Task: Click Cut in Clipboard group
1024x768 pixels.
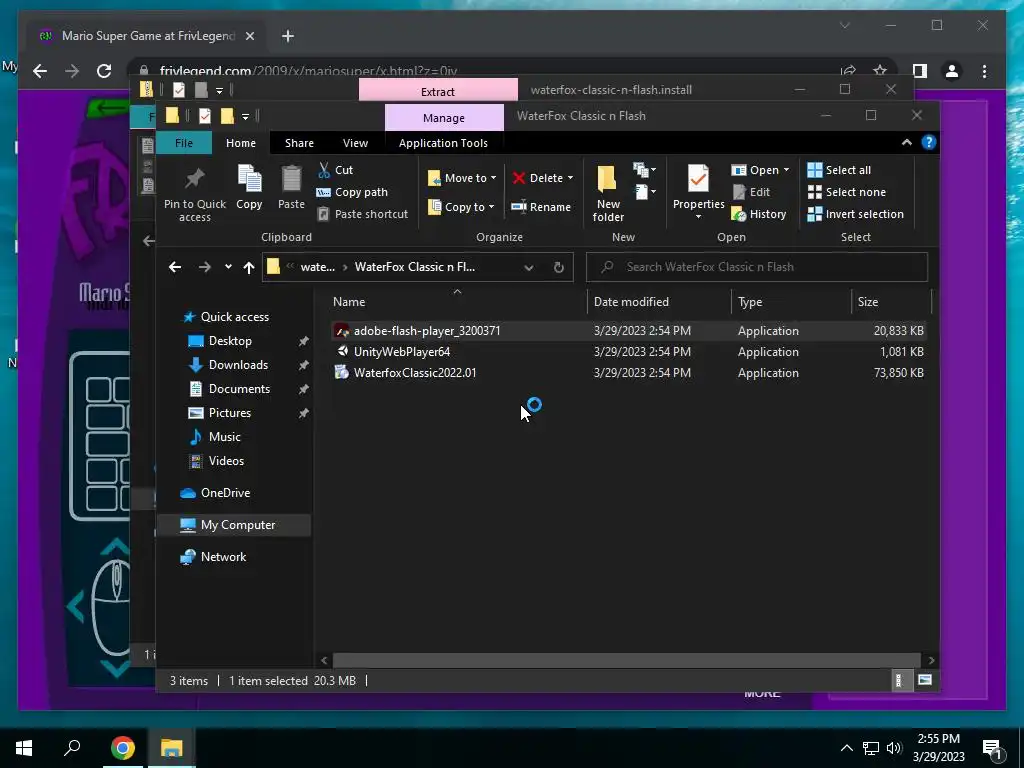Action: click(x=335, y=170)
